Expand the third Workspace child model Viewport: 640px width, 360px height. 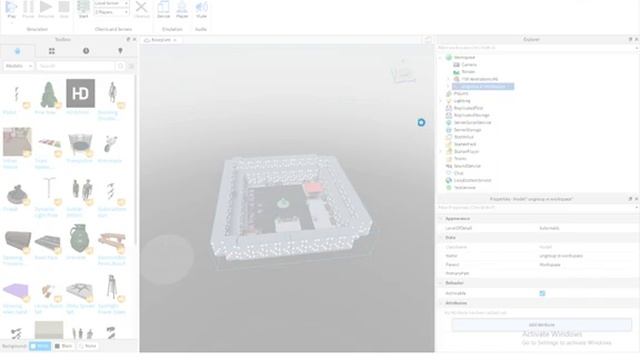click(x=448, y=79)
